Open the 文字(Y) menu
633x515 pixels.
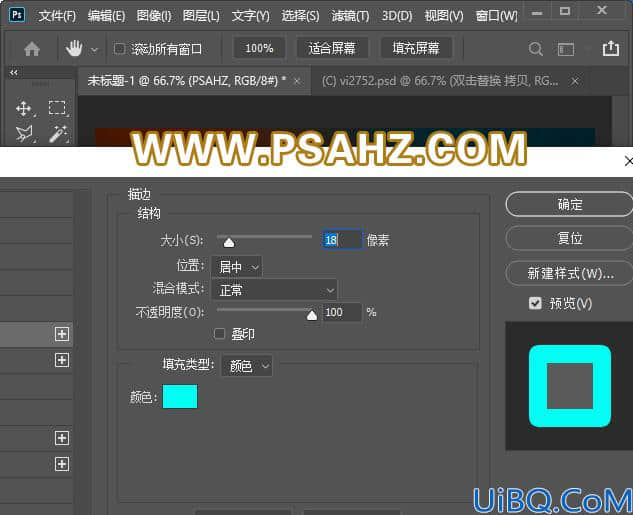(250, 16)
